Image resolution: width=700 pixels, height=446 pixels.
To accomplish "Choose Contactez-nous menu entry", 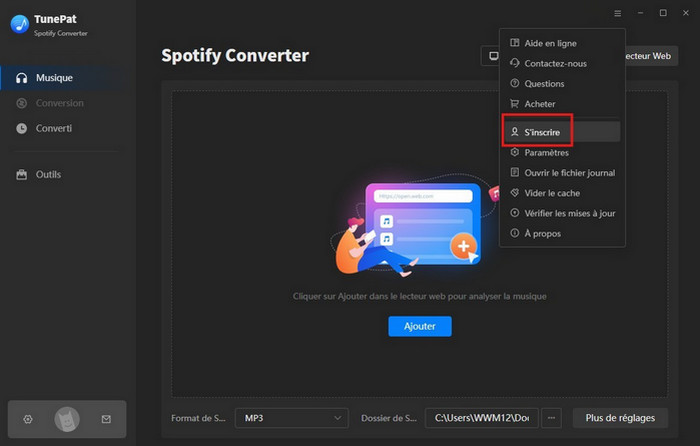I will click(x=562, y=63).
